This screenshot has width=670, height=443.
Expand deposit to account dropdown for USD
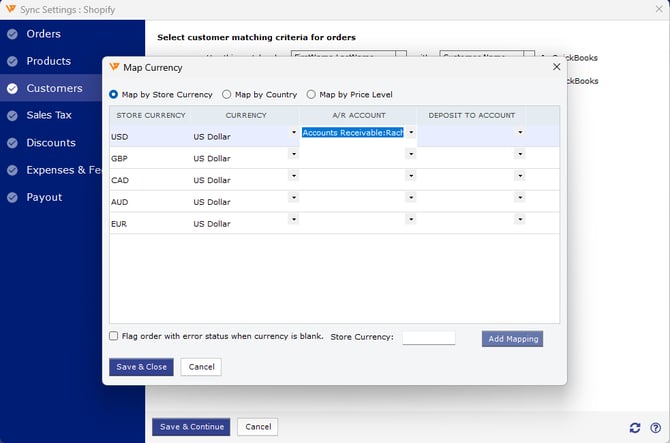click(x=519, y=132)
